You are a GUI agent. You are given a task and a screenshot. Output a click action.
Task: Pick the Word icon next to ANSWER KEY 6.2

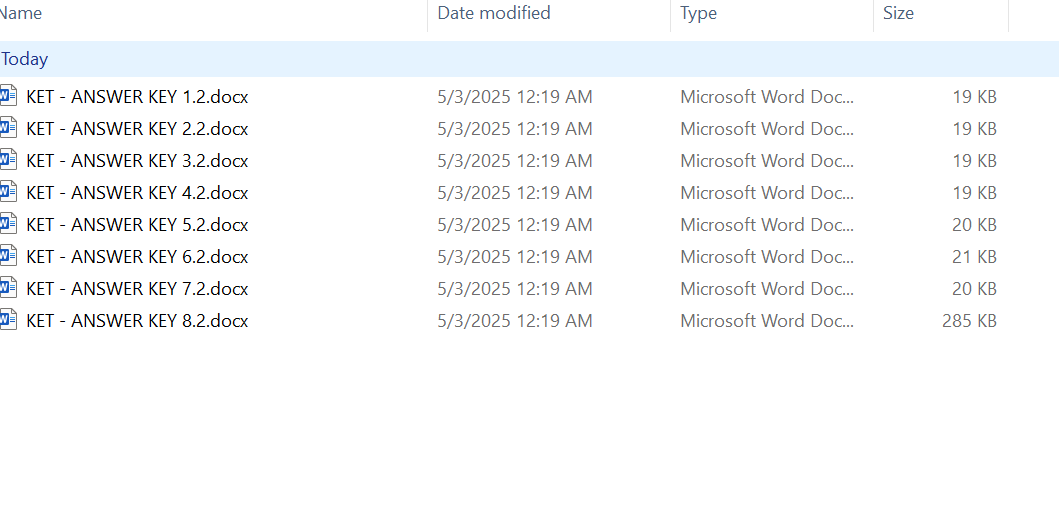(9, 256)
